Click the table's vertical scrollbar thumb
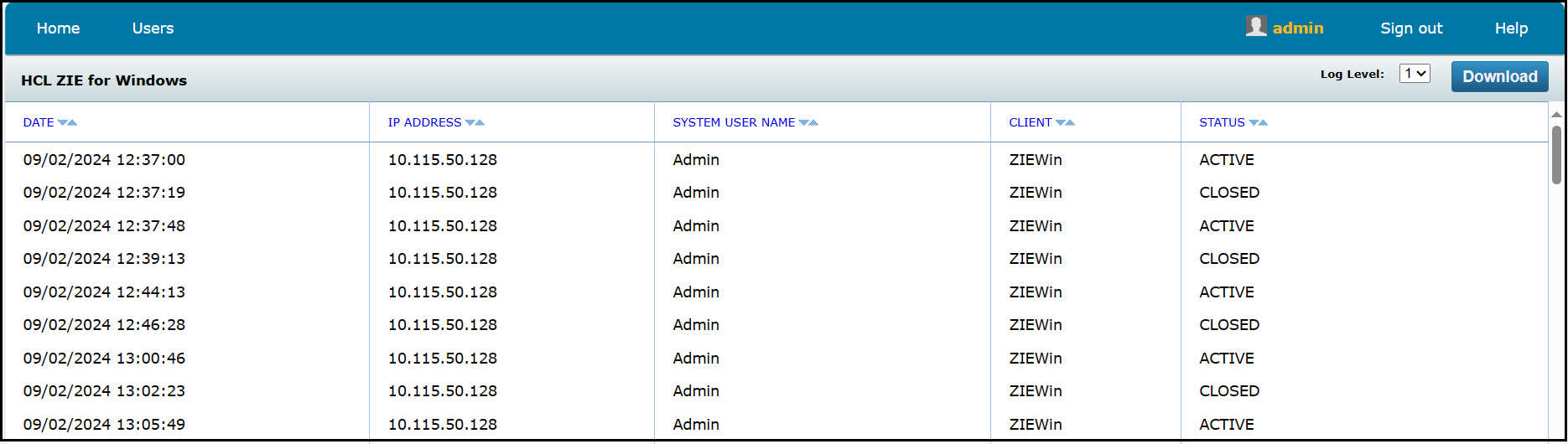This screenshot has width=1568, height=444. pyautogui.click(x=1556, y=155)
